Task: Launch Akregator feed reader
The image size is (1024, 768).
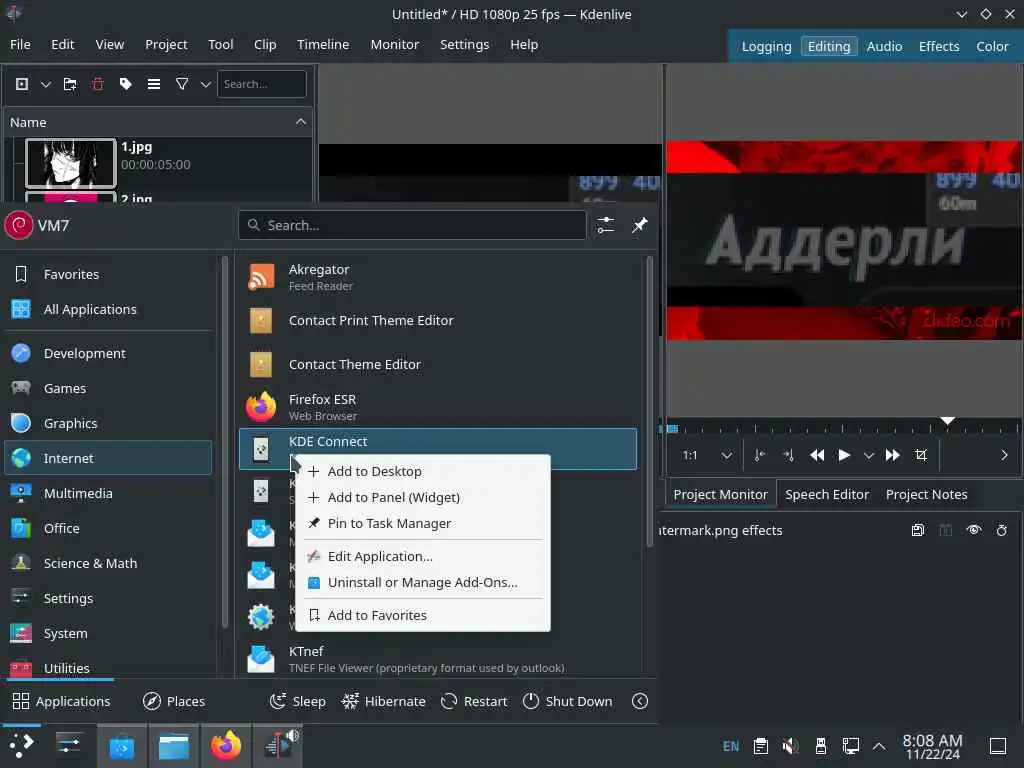Action: point(438,277)
